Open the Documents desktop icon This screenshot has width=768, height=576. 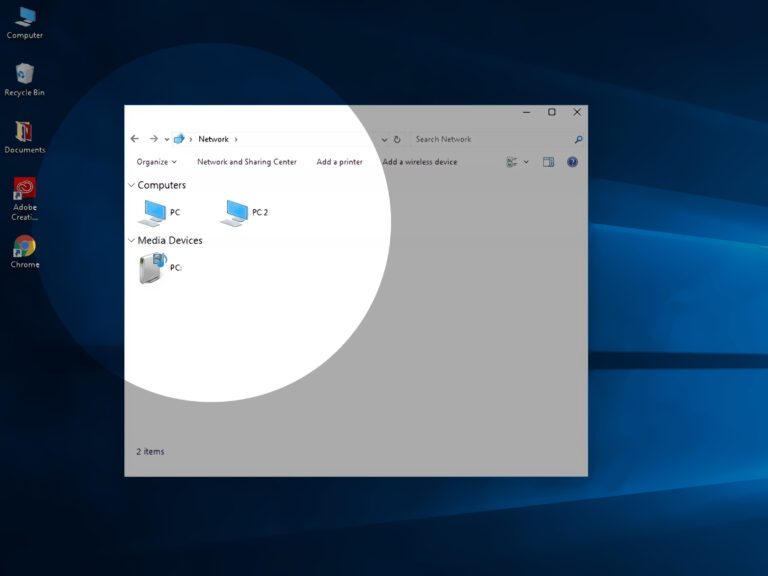[x=24, y=137]
